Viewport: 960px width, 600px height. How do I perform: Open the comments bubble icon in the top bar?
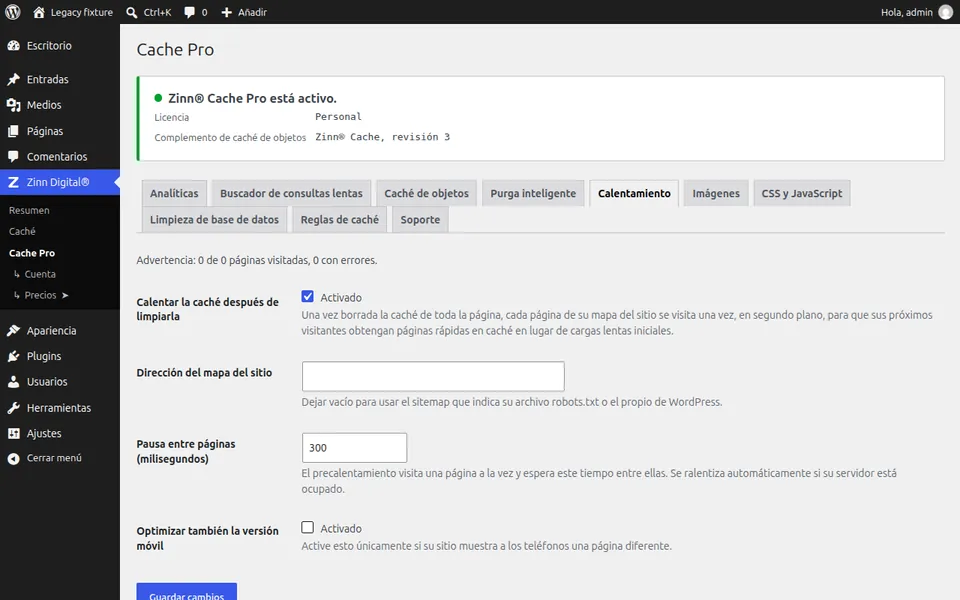(189, 12)
